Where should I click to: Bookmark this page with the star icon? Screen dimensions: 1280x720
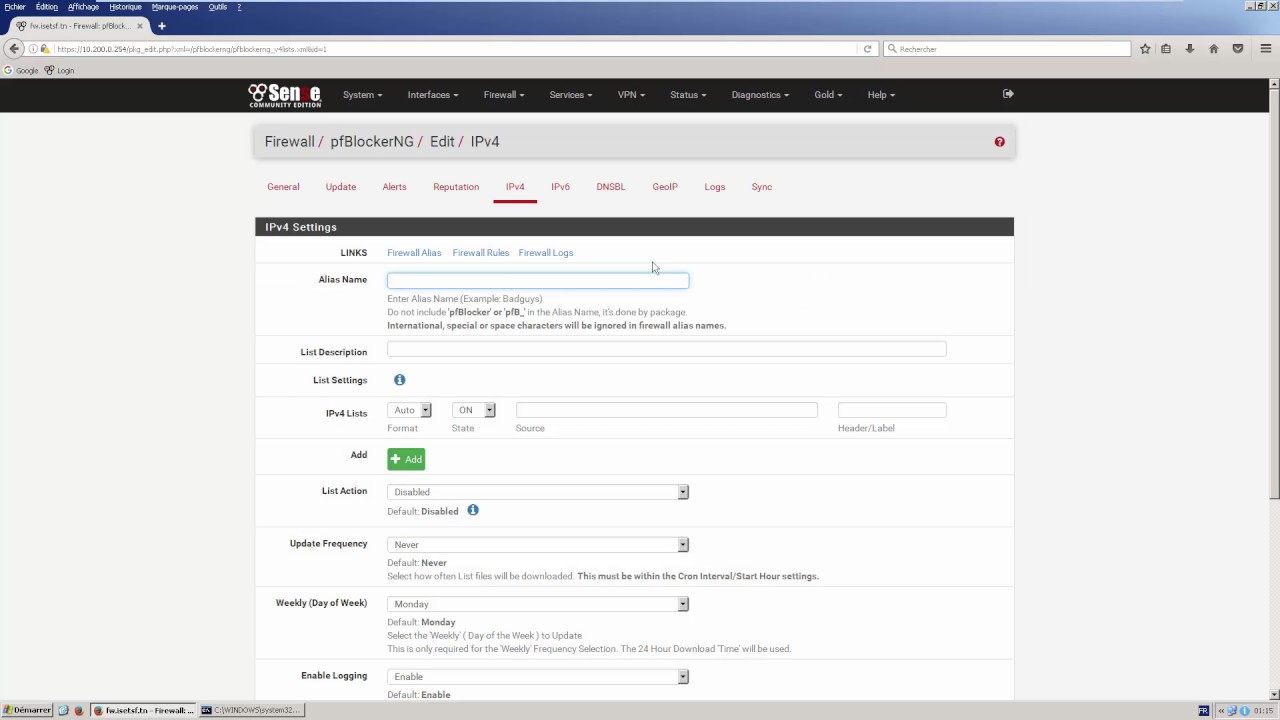1145,49
